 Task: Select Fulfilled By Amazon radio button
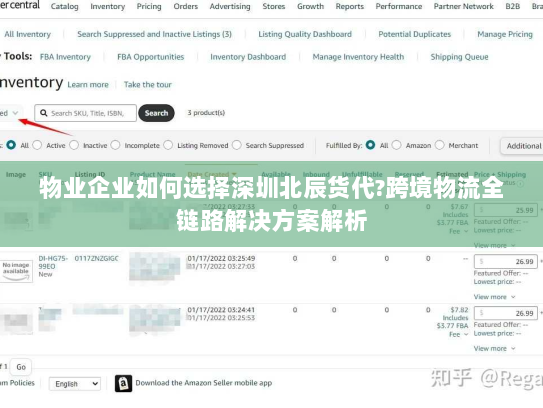397,145
